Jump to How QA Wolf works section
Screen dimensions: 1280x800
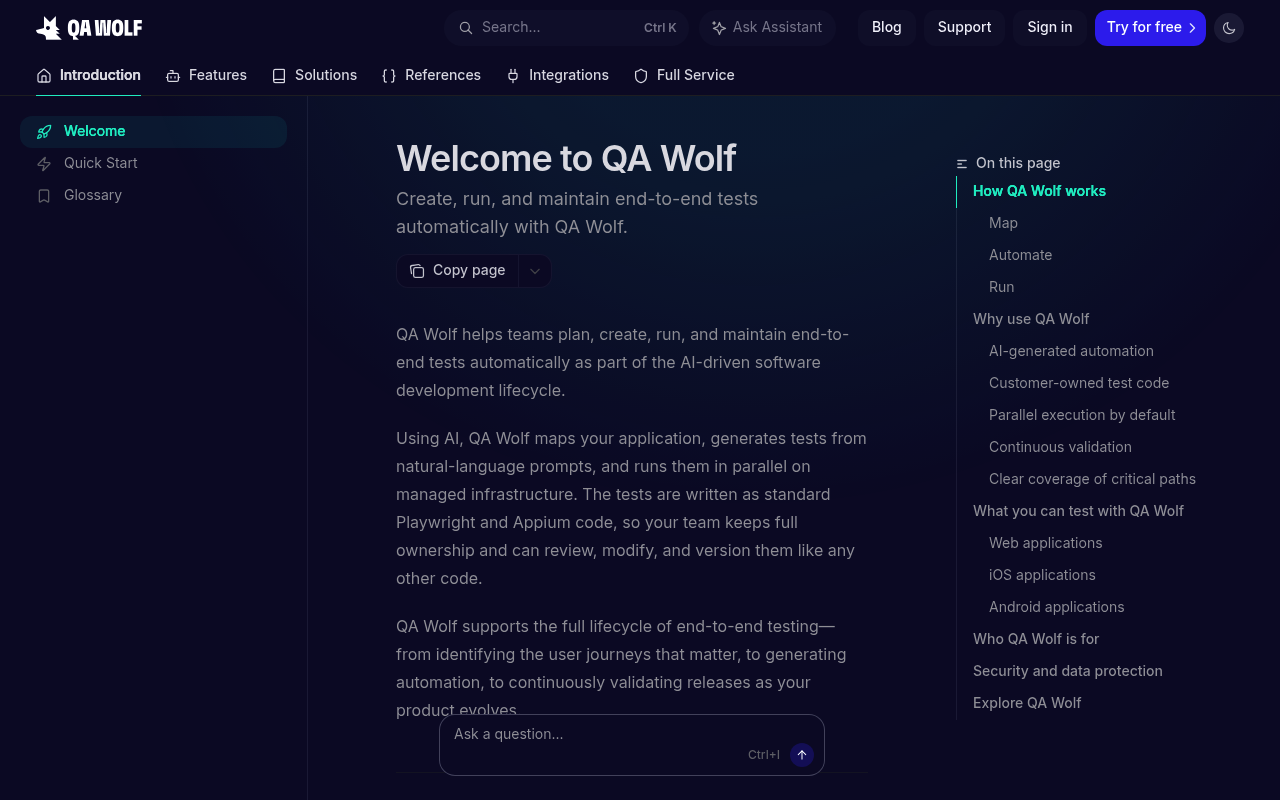(x=1039, y=191)
